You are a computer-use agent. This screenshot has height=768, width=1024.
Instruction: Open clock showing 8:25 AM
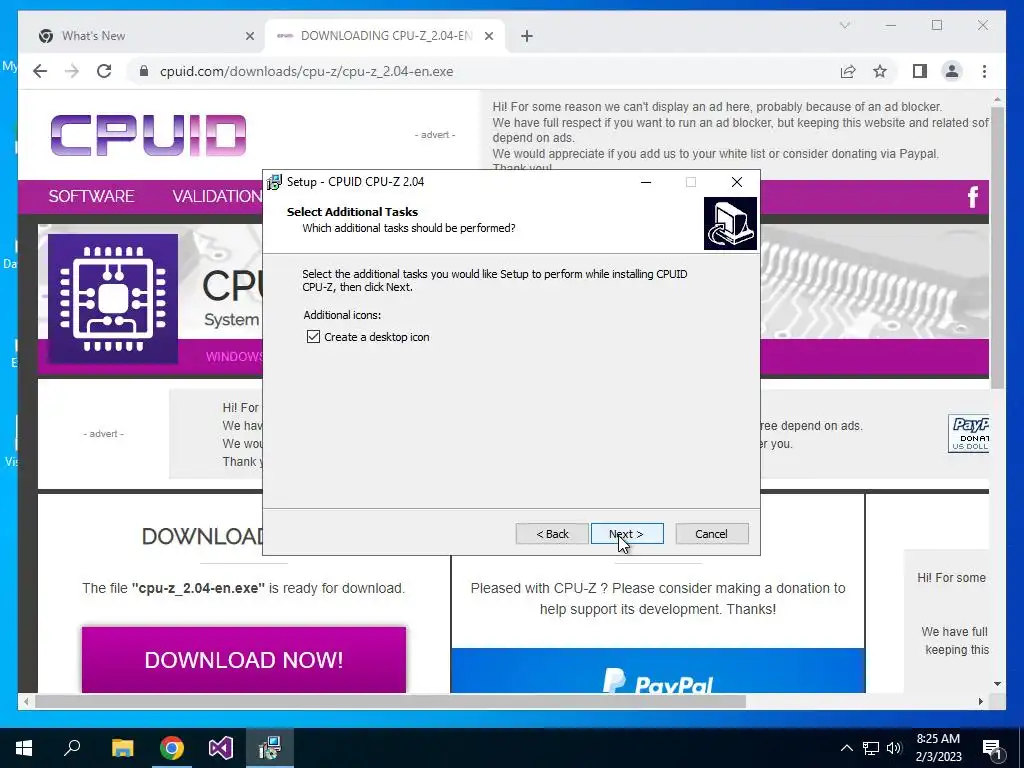[938, 748]
